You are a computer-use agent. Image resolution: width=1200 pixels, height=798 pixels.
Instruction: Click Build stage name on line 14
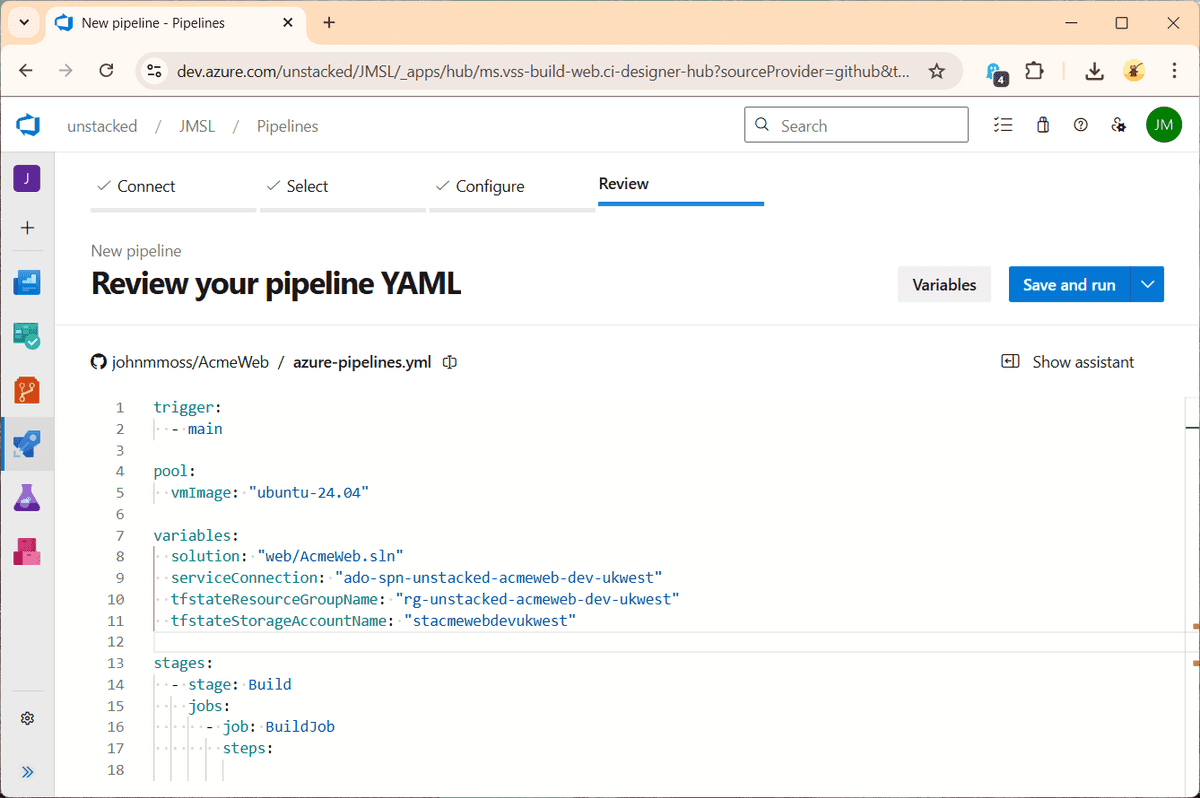270,685
